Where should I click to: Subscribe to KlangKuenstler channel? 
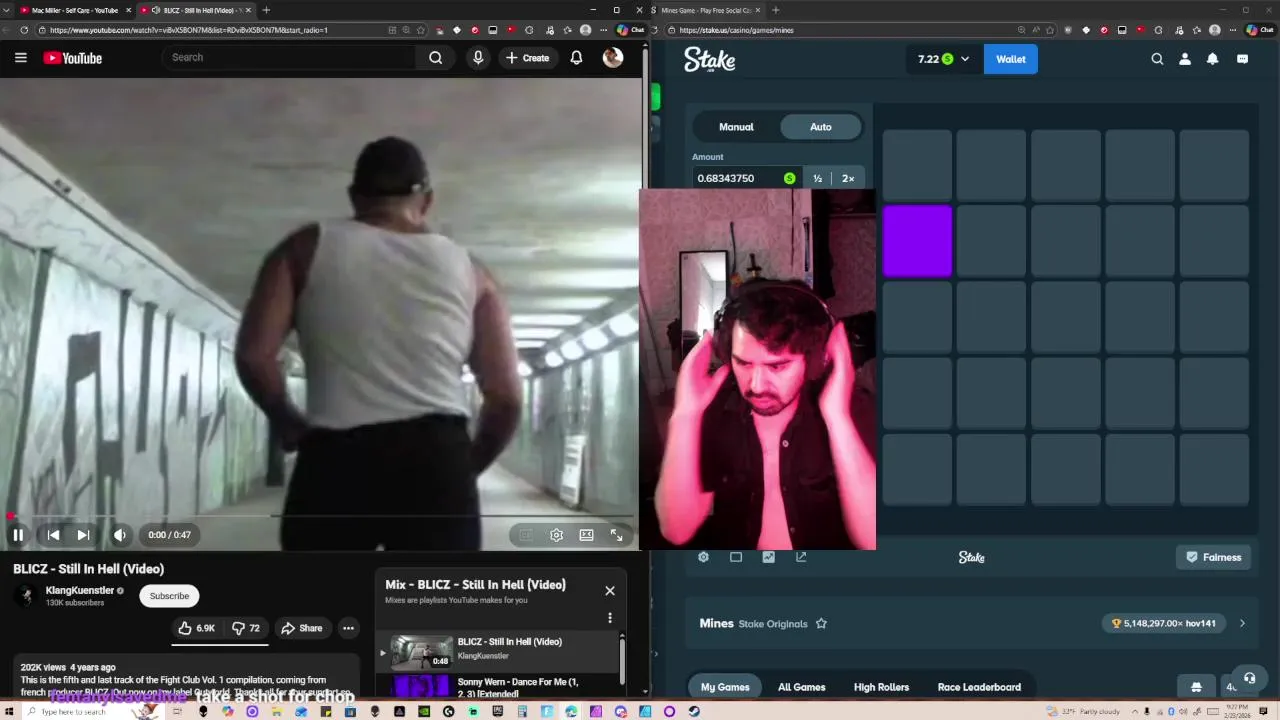[169, 596]
